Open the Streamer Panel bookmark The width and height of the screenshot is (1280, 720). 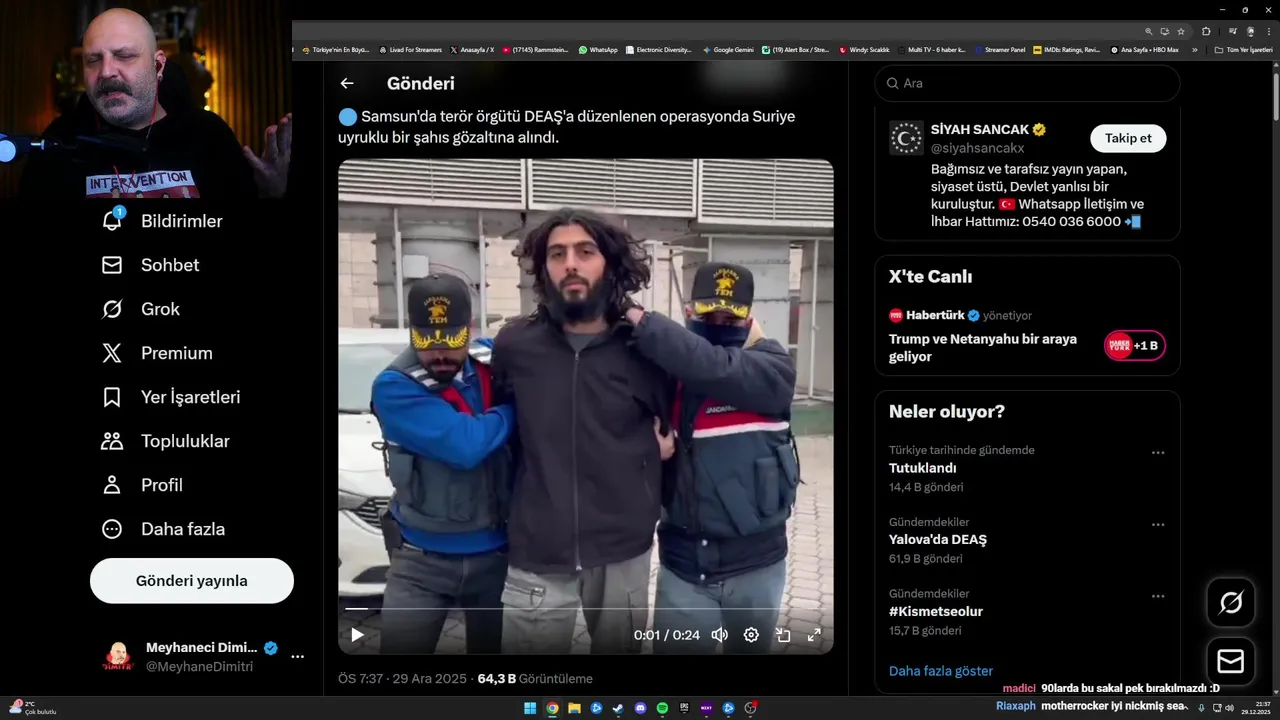[999, 49]
